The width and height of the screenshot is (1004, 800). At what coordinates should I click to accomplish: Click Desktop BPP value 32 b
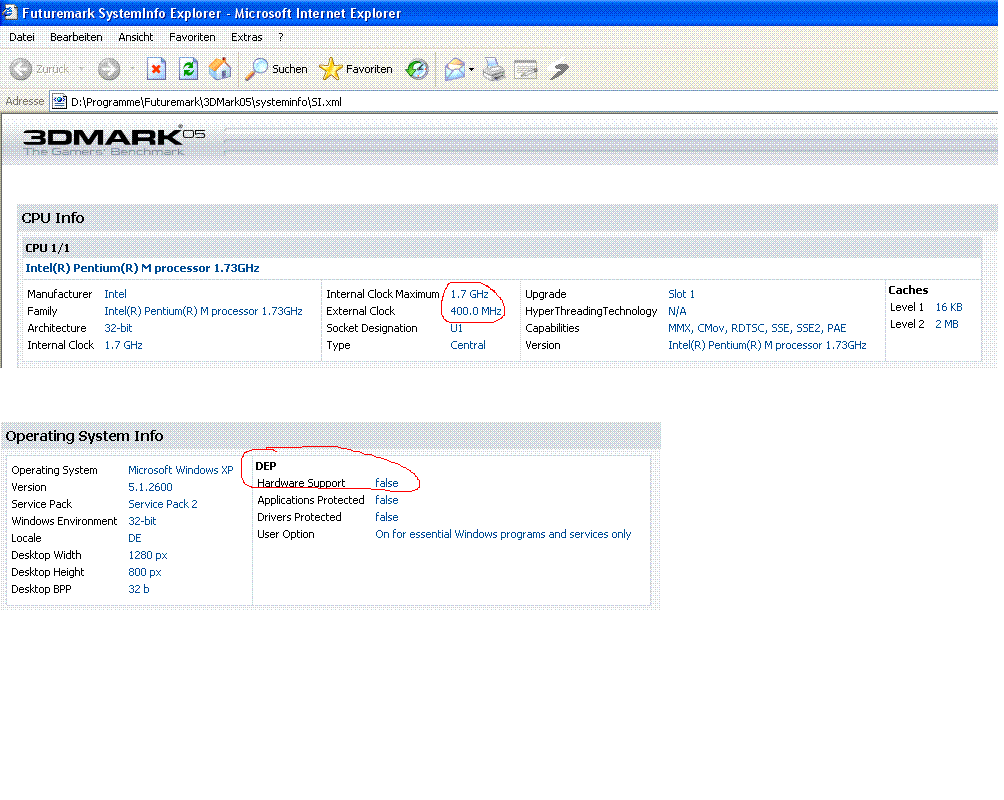click(x=138, y=589)
